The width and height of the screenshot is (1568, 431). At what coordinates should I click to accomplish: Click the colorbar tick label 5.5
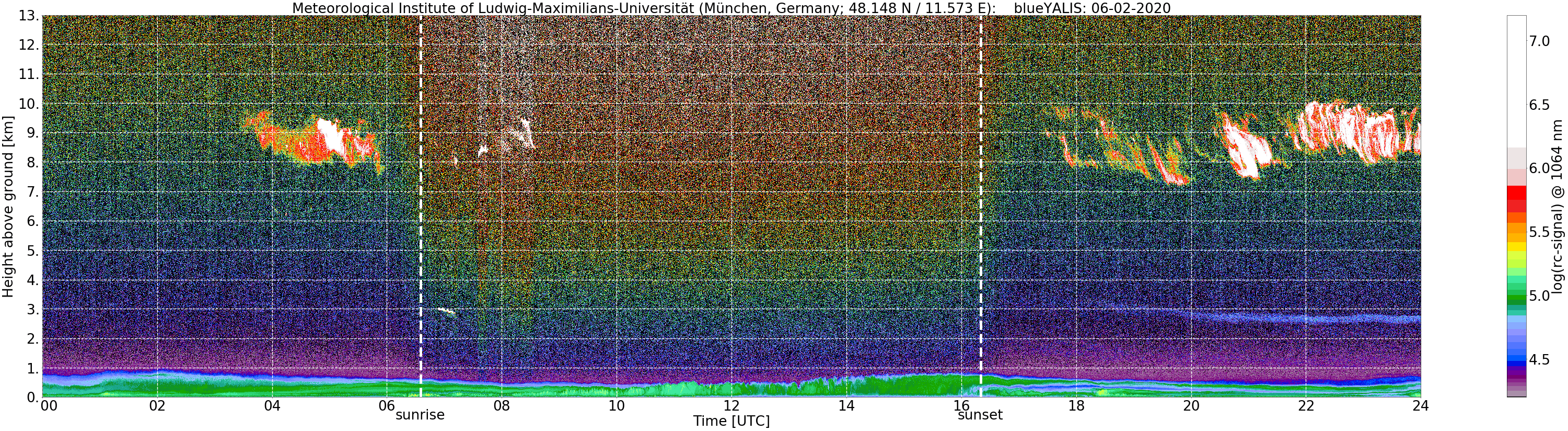click(1539, 232)
